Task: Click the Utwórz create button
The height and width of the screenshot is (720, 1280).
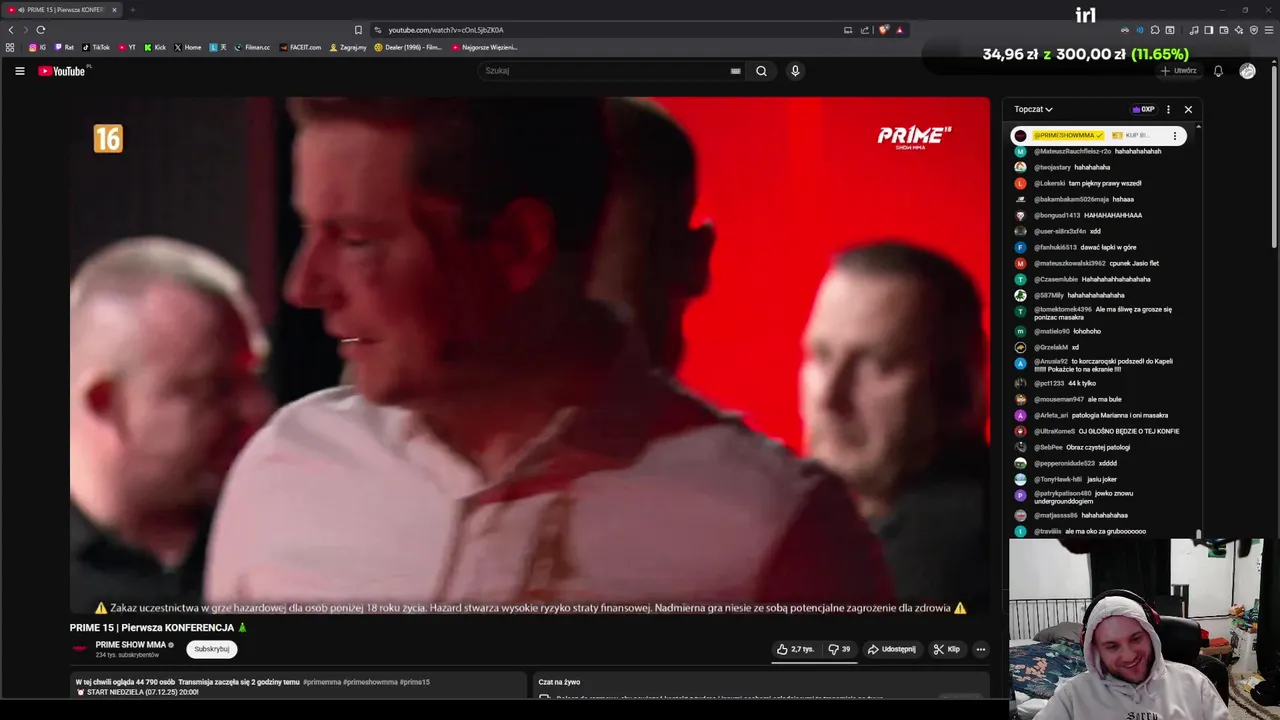Action: click(x=1179, y=71)
